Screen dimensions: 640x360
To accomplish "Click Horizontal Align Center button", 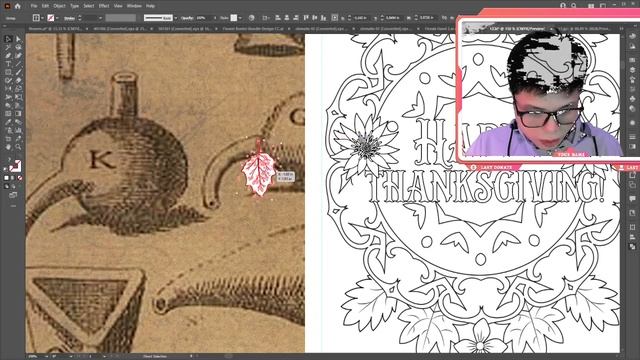I will (x=287, y=18).
